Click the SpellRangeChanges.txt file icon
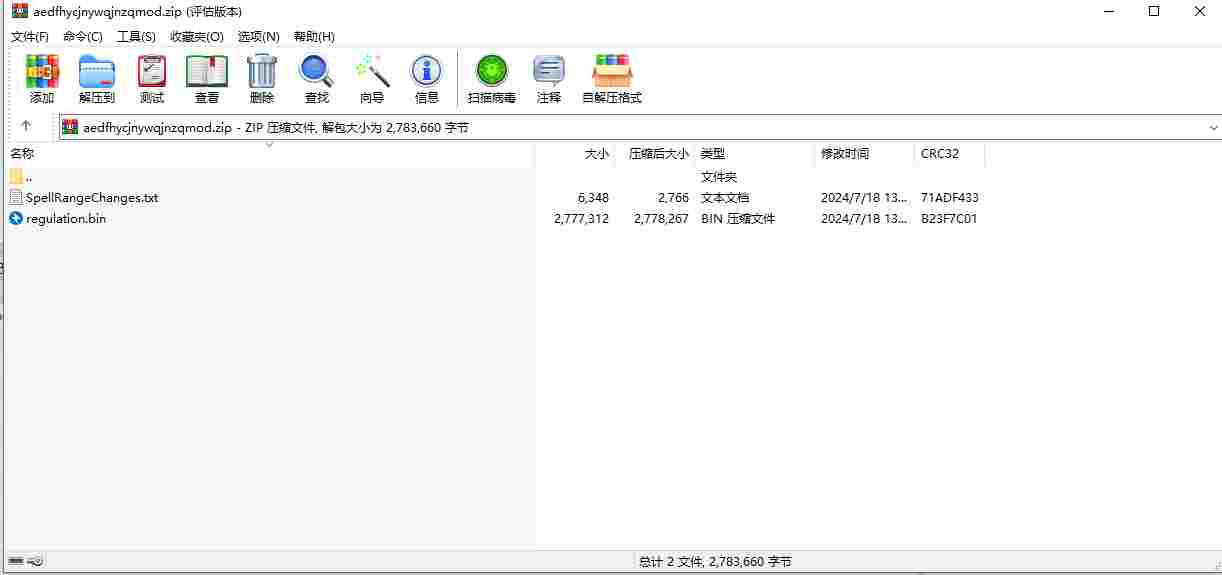The image size is (1222, 575). (x=16, y=198)
